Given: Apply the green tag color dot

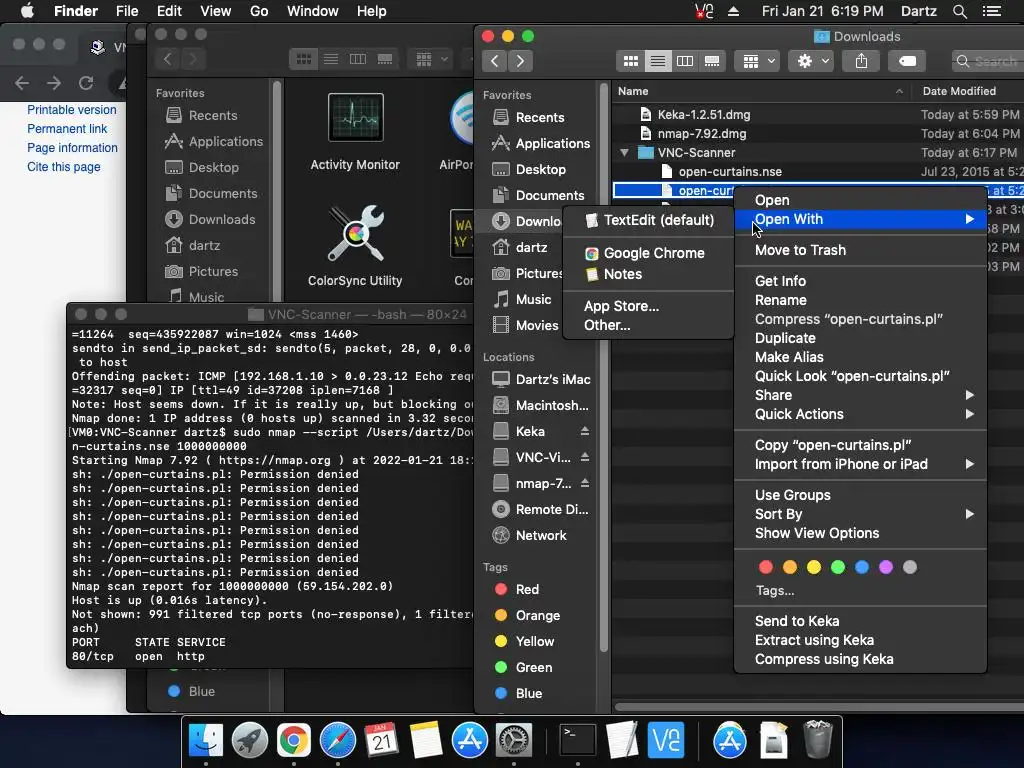Looking at the screenshot, I should (838, 567).
